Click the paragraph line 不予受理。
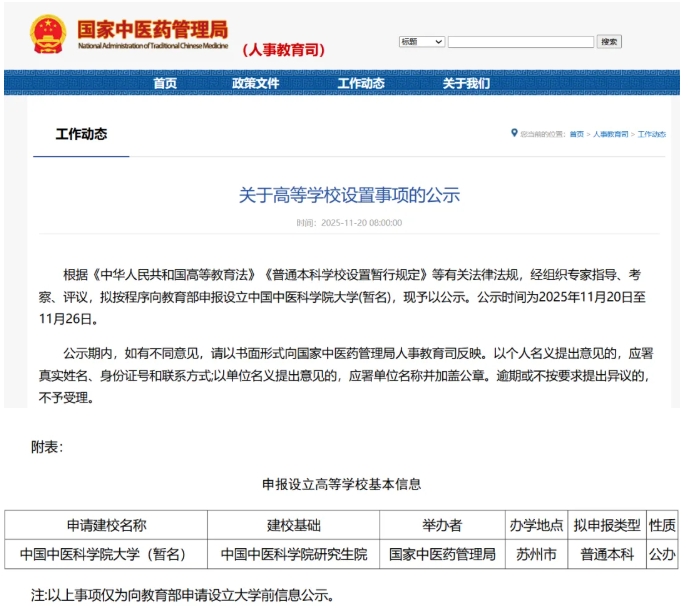This screenshot has height=612, width=693. [66, 398]
